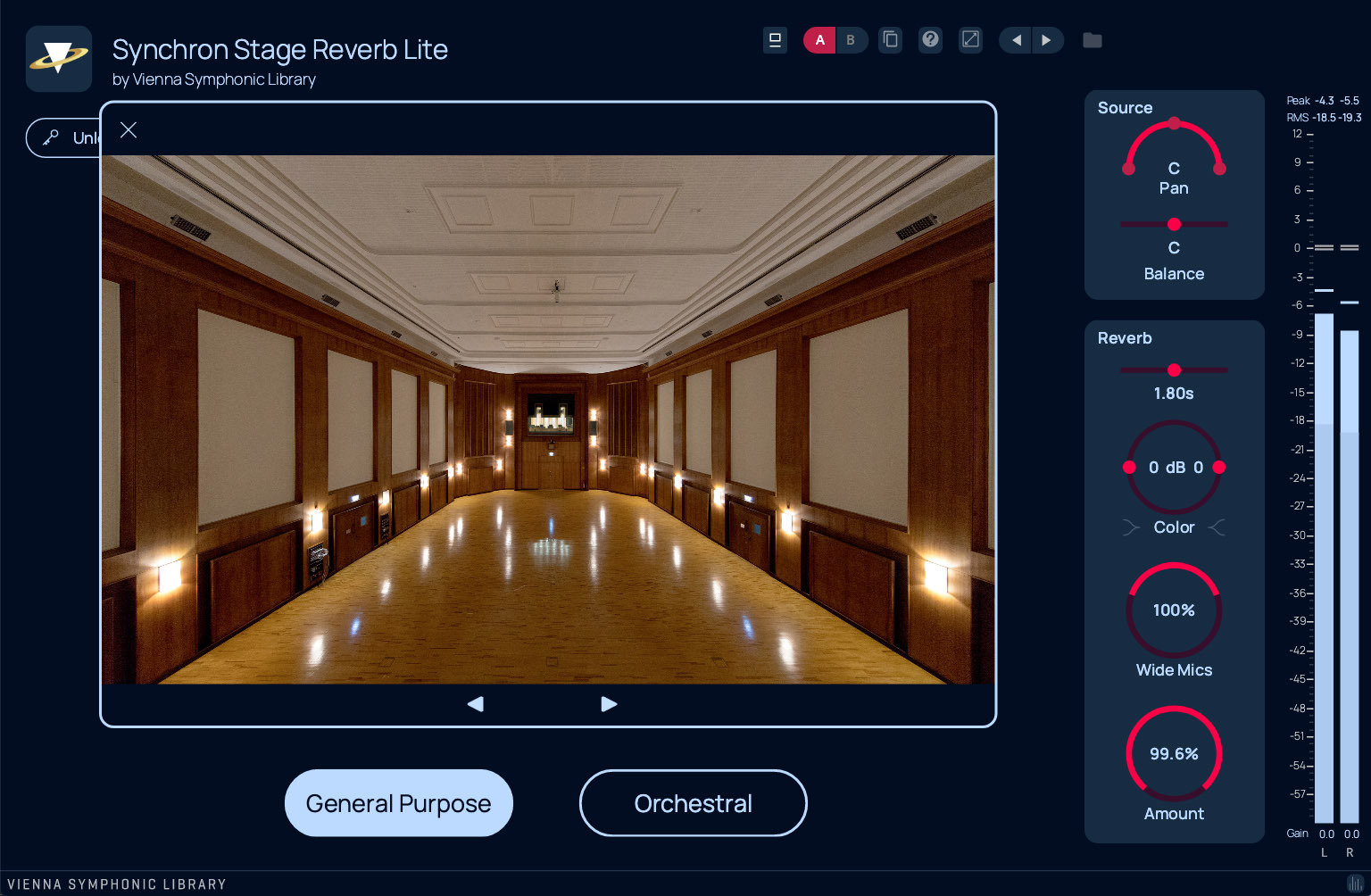Open help with the question mark icon
The width and height of the screenshot is (1371, 896).
930,40
